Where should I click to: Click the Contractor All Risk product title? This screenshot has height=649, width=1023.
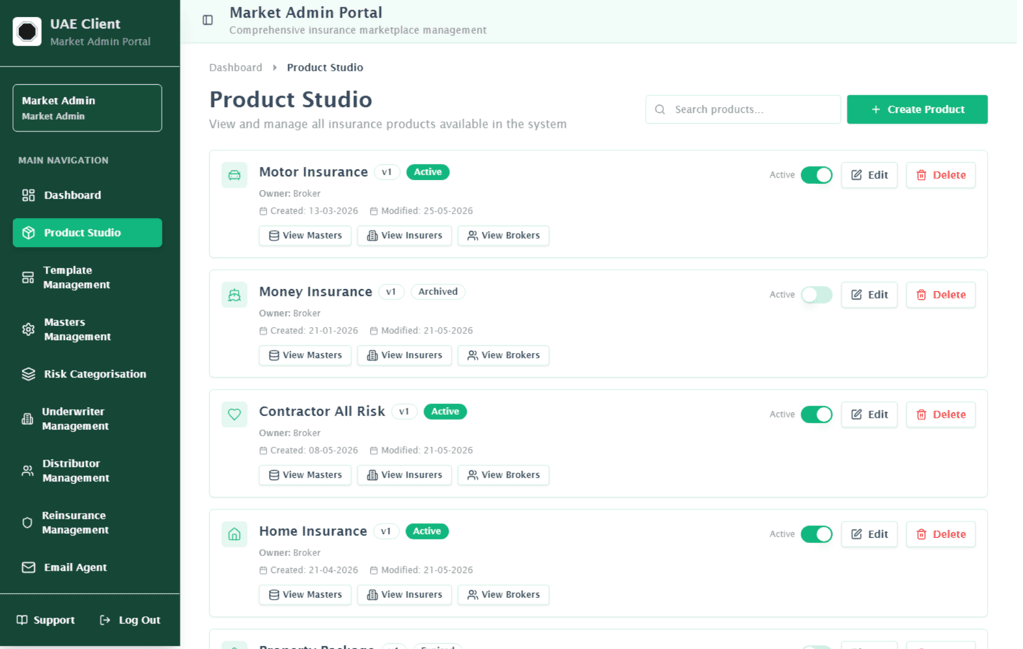(322, 412)
